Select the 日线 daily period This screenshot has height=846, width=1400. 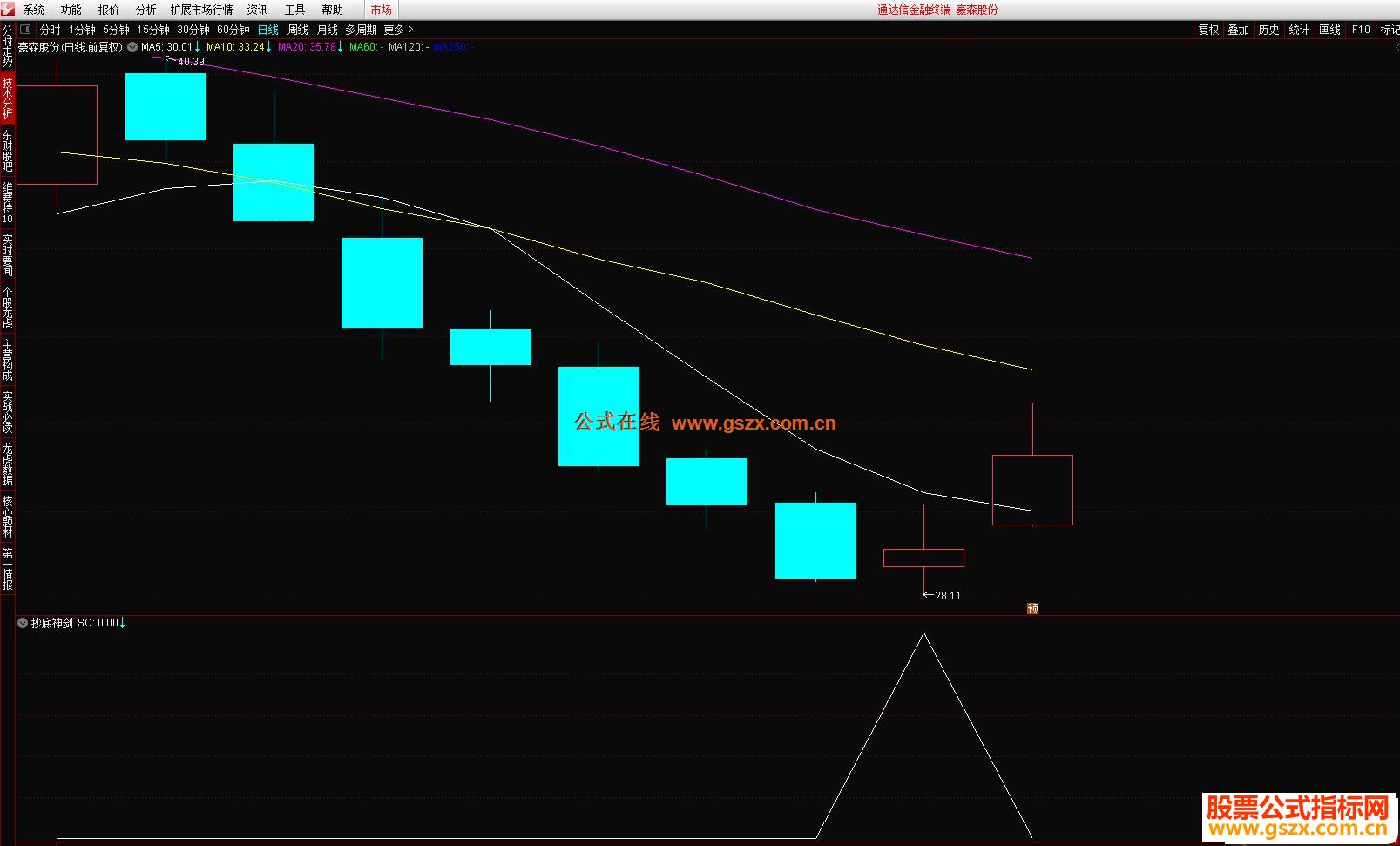[267, 30]
